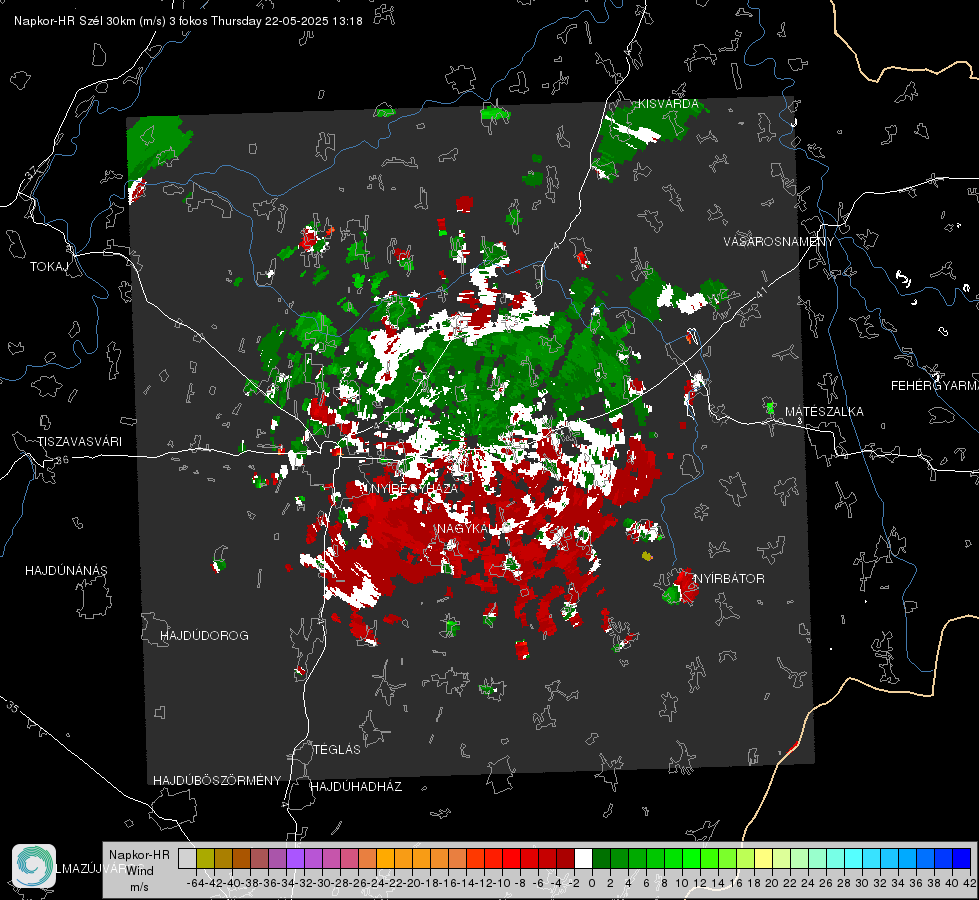The height and width of the screenshot is (900, 979).
Task: Pick the dark green 0-2 legend swatch
Action: (x=601, y=858)
